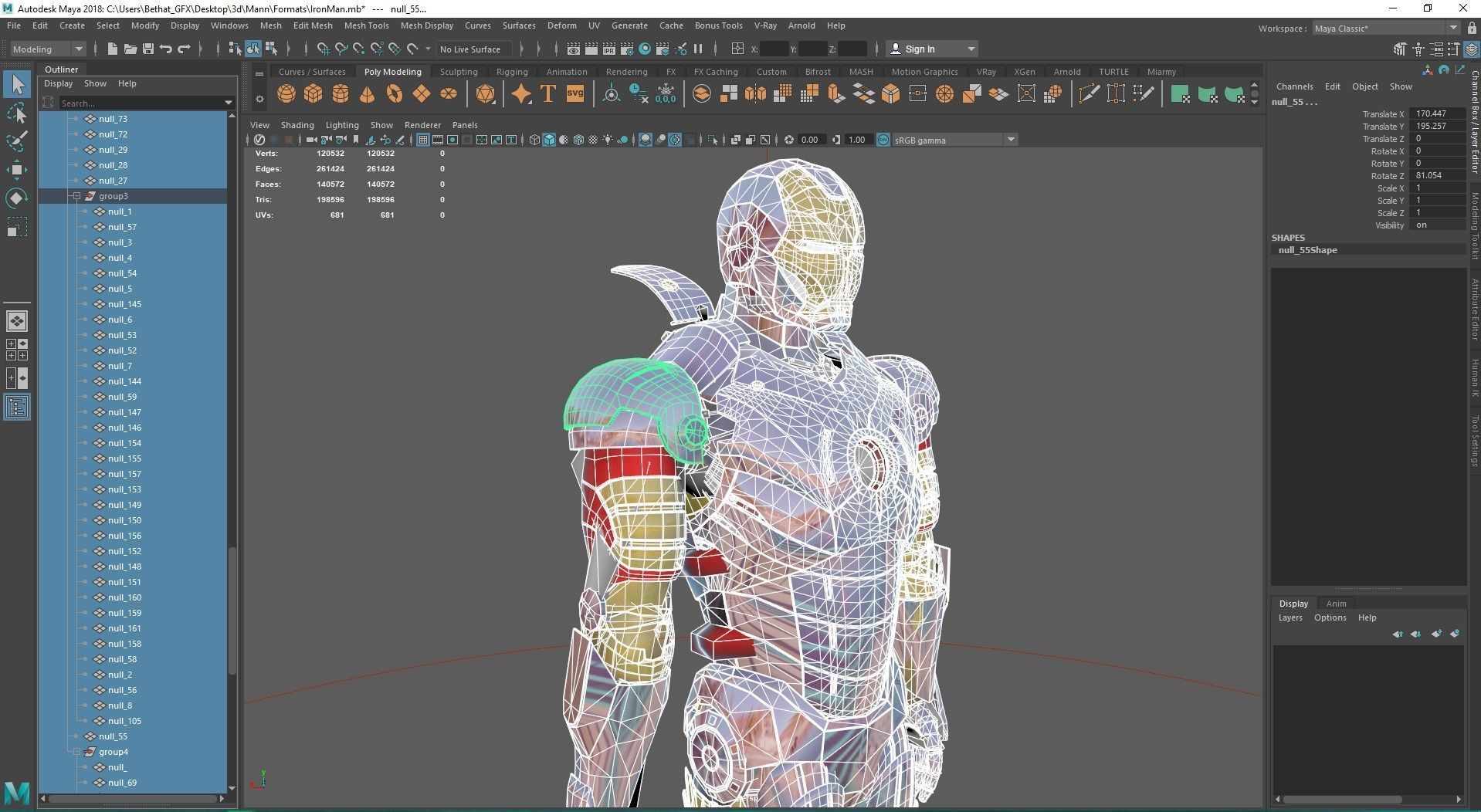Click the Outliner horizontal scrollbar
Screen dimensions: 1481x812
(131, 798)
